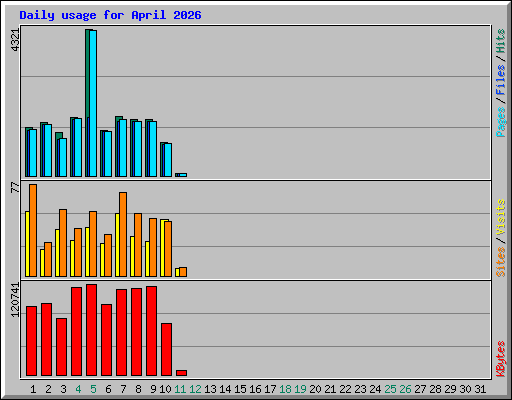
Task: Click green weekend day label 25
Action: [x=390, y=389]
